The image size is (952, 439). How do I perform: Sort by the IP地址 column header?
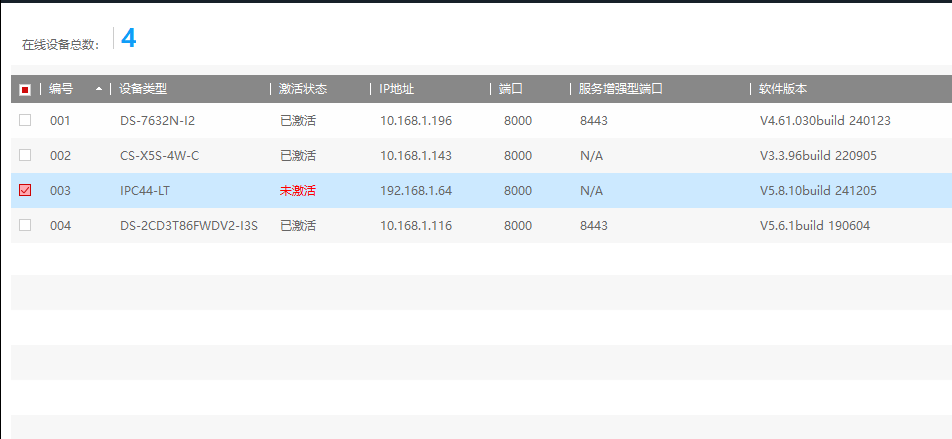397,89
